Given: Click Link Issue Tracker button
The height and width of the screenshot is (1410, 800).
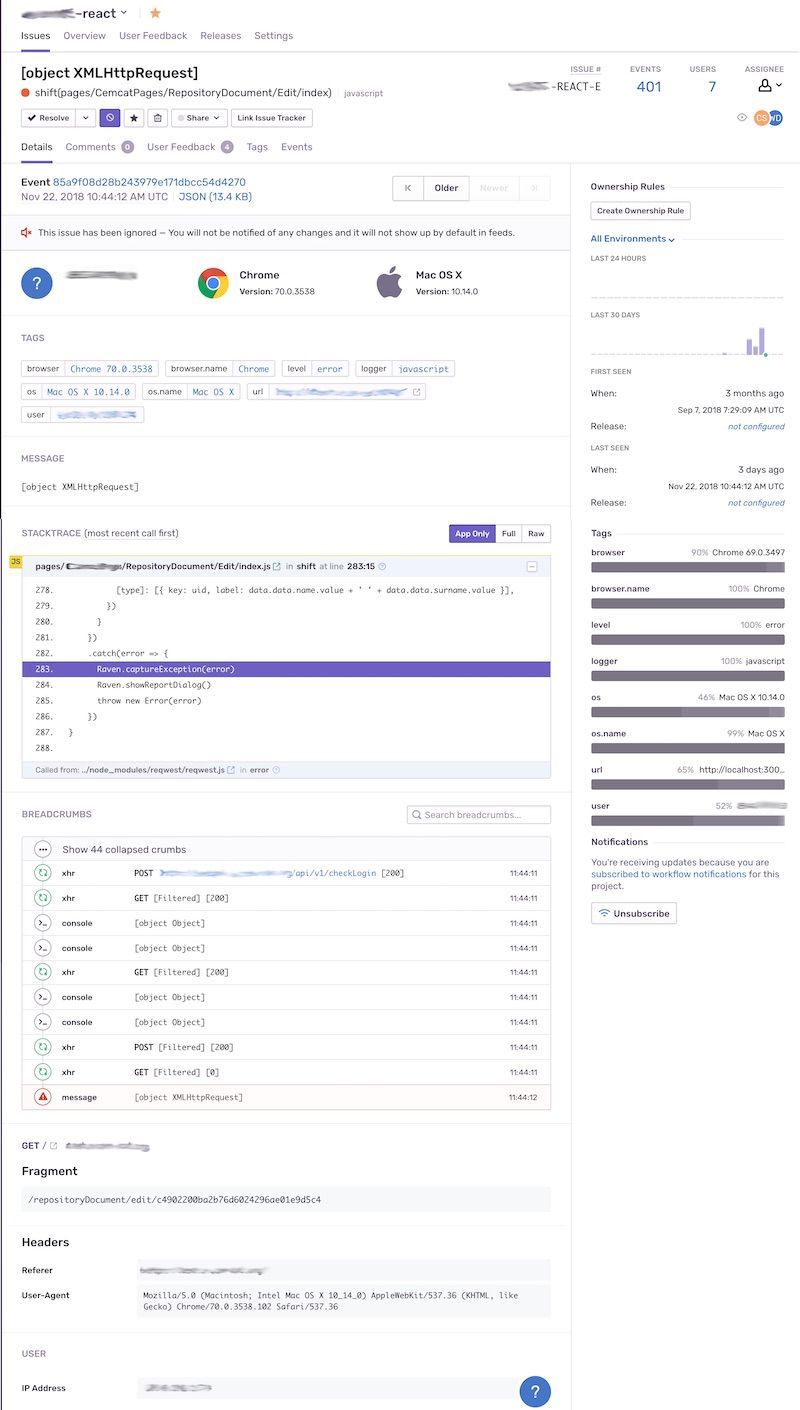Looking at the screenshot, I should 272,118.
